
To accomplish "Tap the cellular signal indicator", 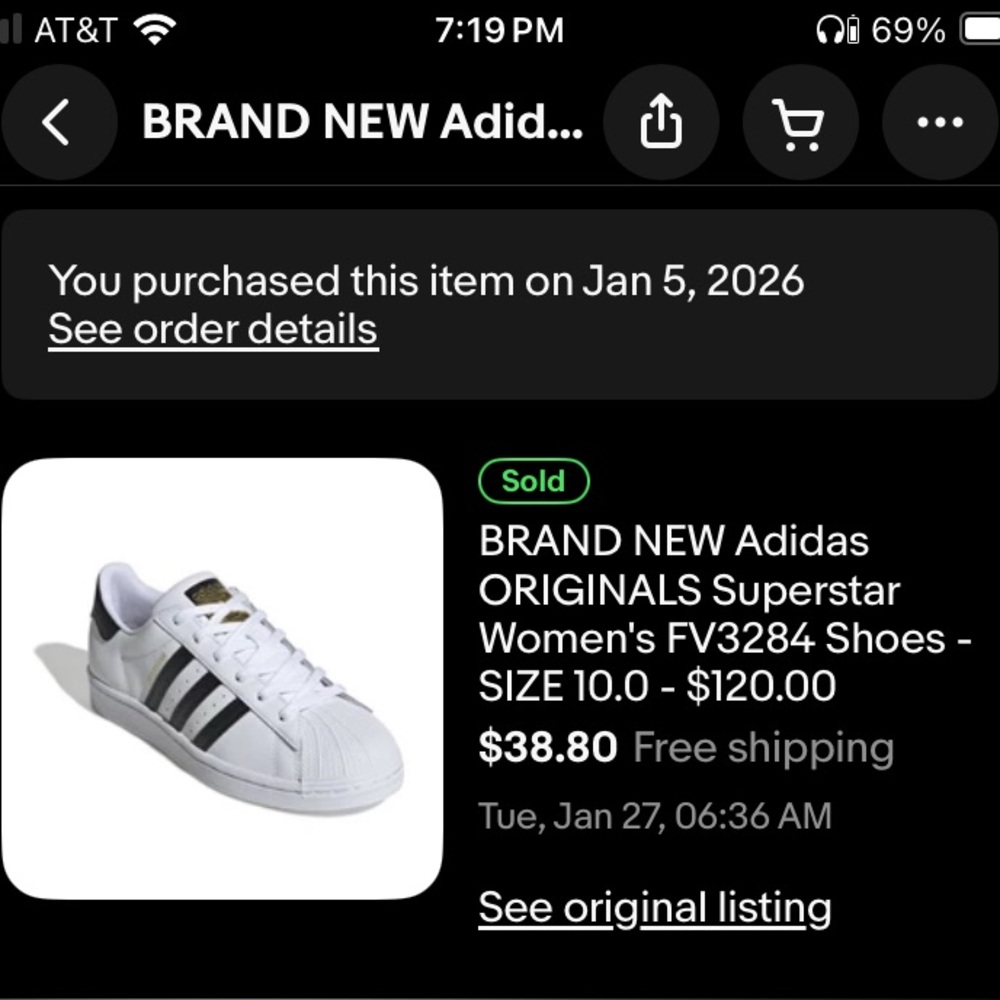I will click(x=10, y=28).
